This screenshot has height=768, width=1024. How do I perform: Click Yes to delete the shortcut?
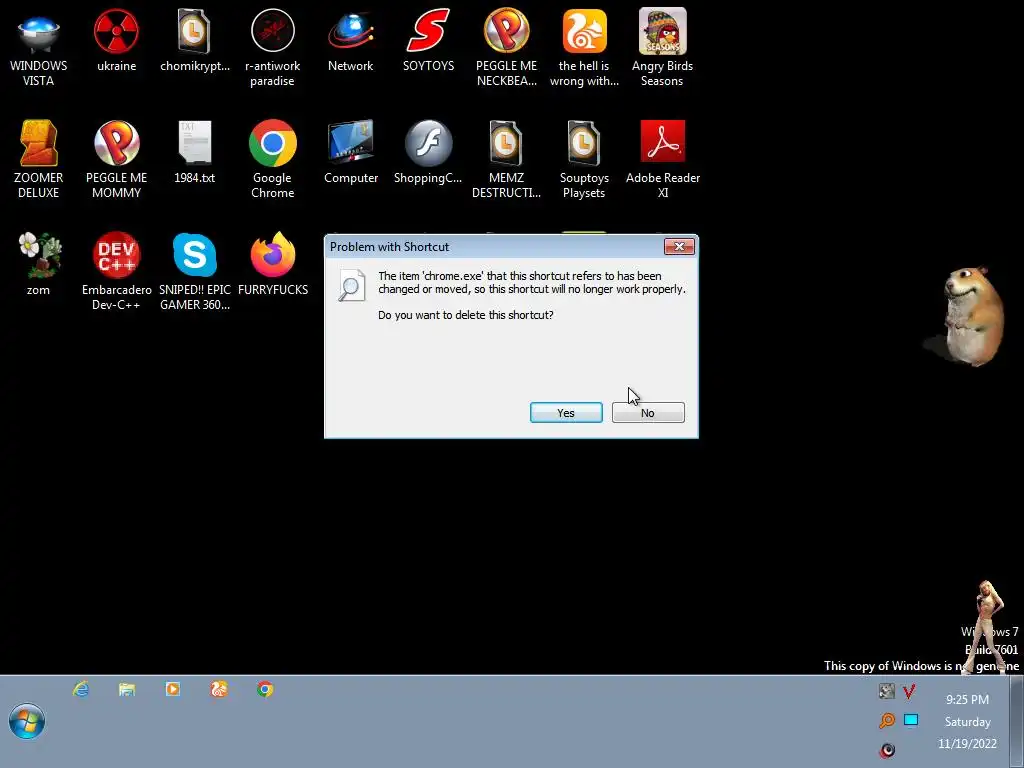pos(566,413)
